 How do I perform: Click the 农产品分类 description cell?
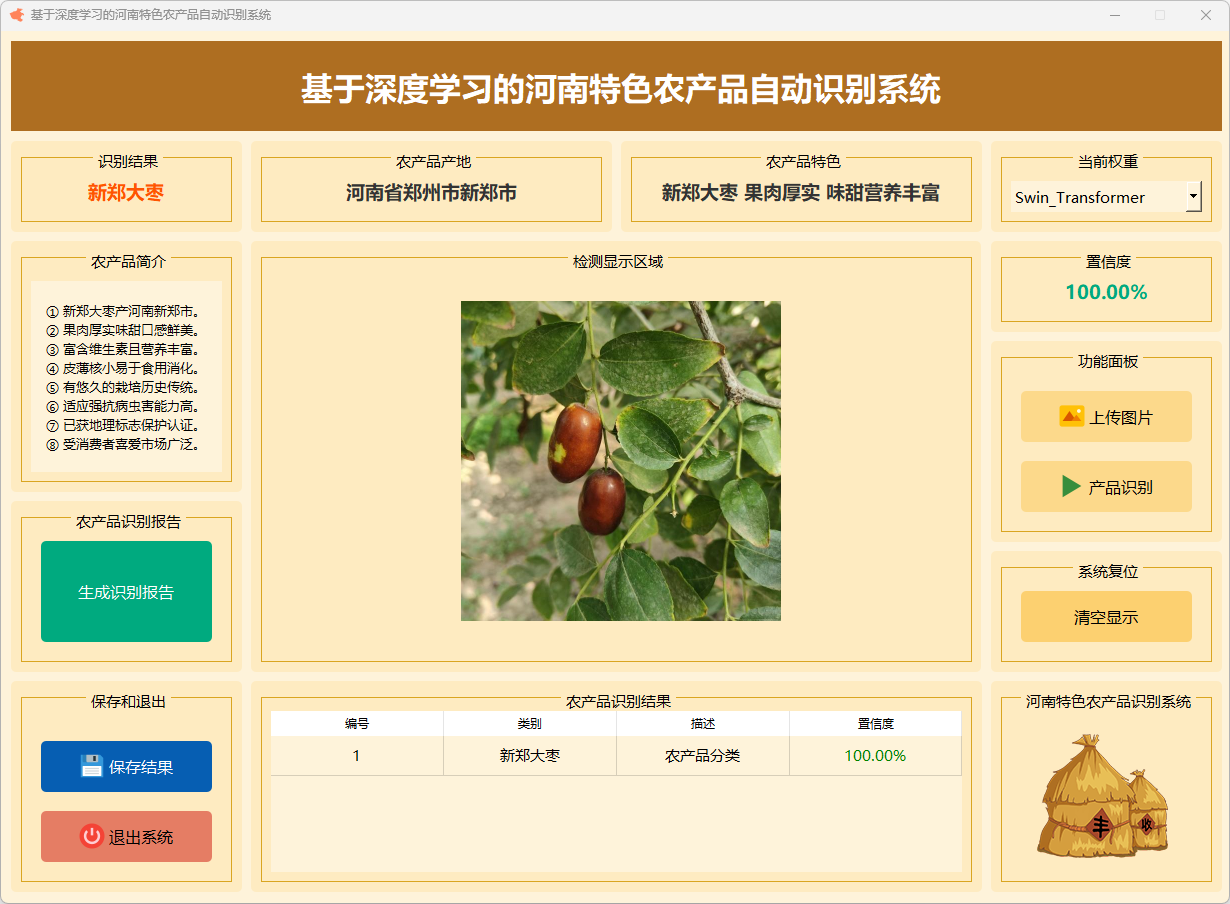(703, 756)
